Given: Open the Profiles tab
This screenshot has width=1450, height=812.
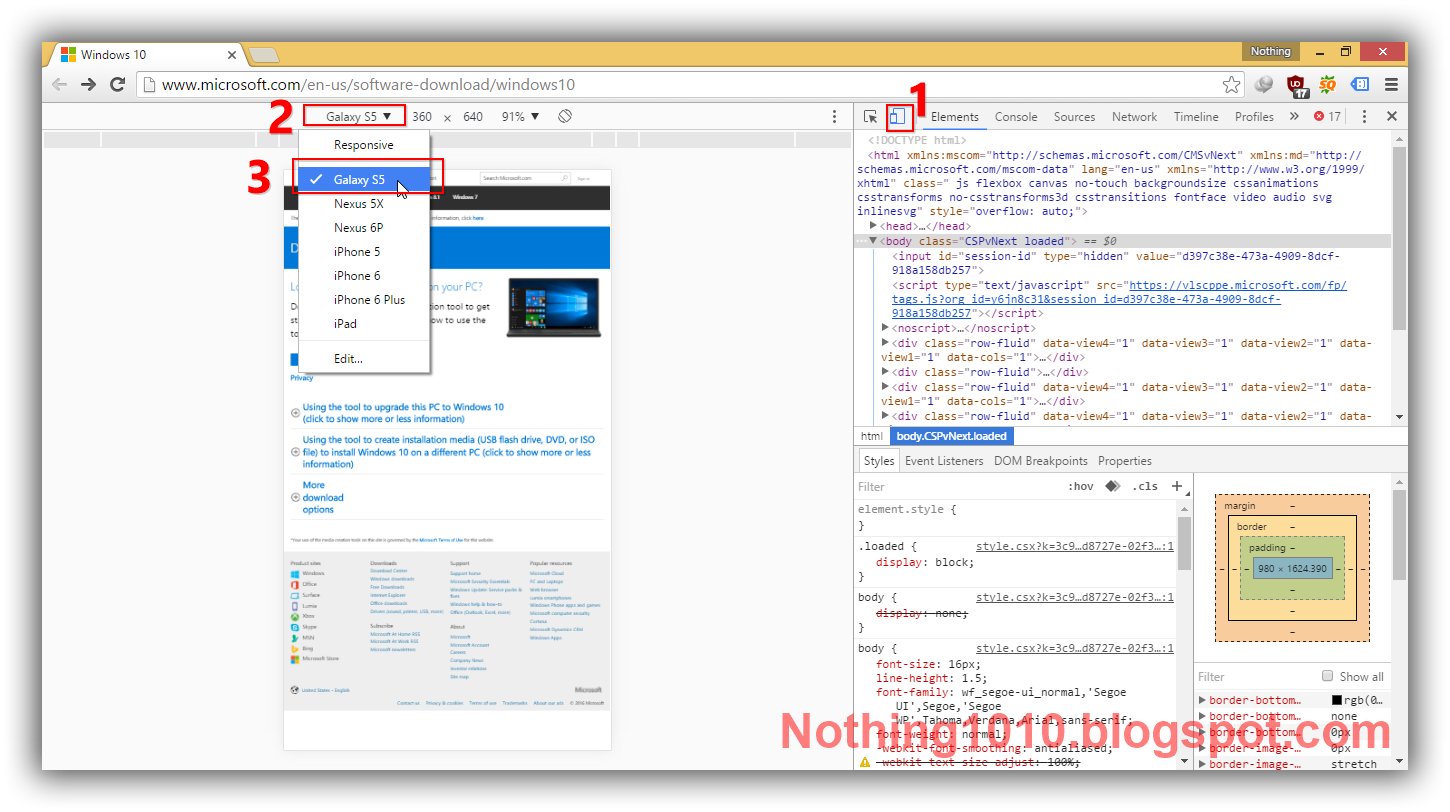Looking at the screenshot, I should [x=1254, y=117].
